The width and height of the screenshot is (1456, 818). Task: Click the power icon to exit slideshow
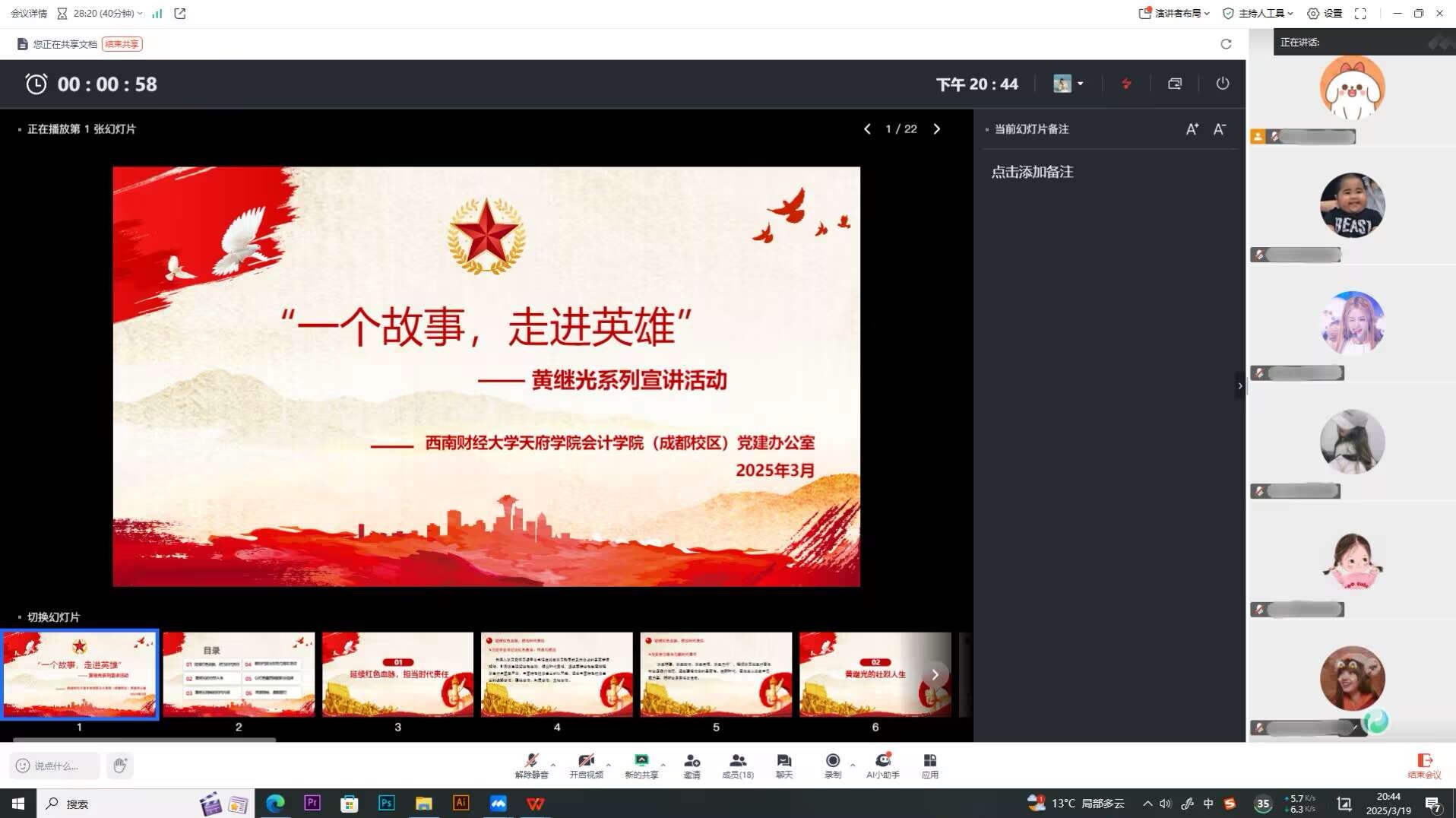[1222, 84]
